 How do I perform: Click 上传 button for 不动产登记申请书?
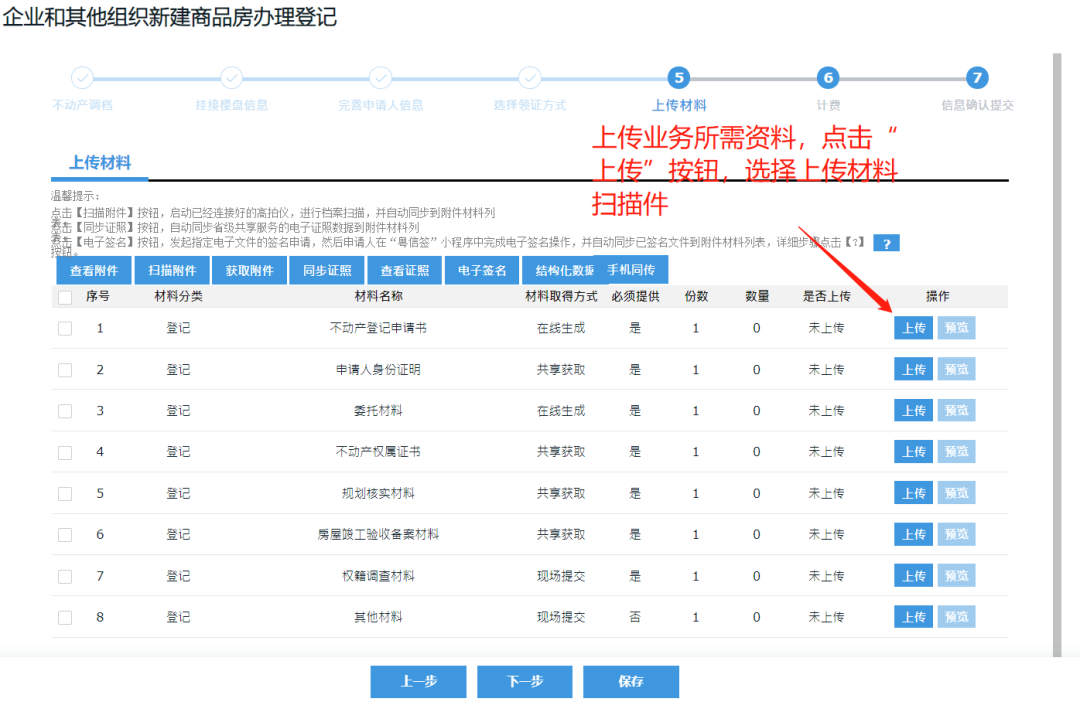912,327
